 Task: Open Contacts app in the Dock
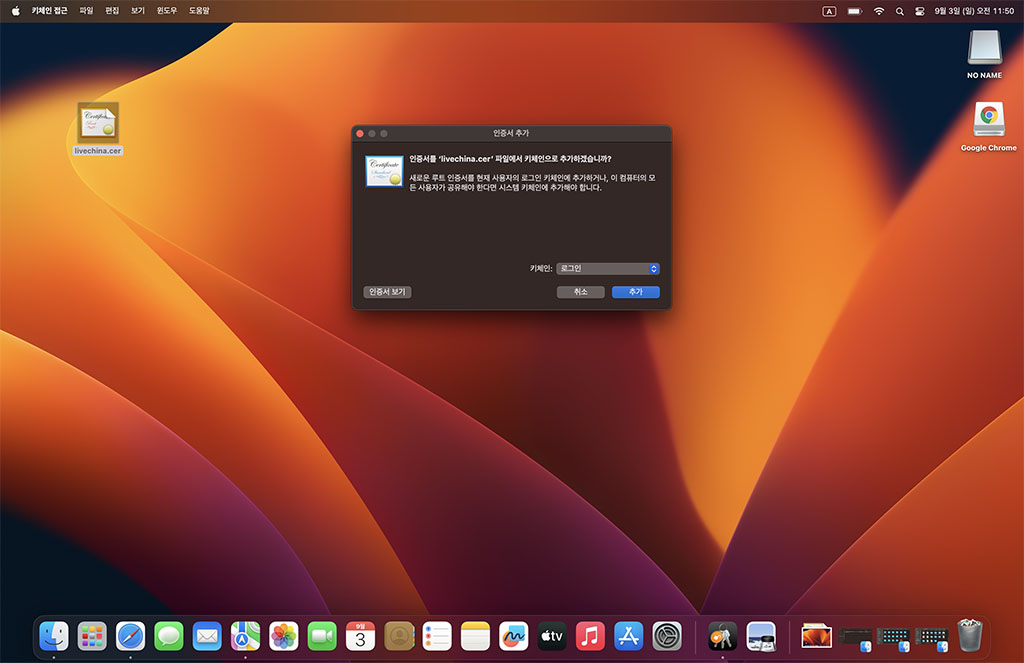pos(399,636)
